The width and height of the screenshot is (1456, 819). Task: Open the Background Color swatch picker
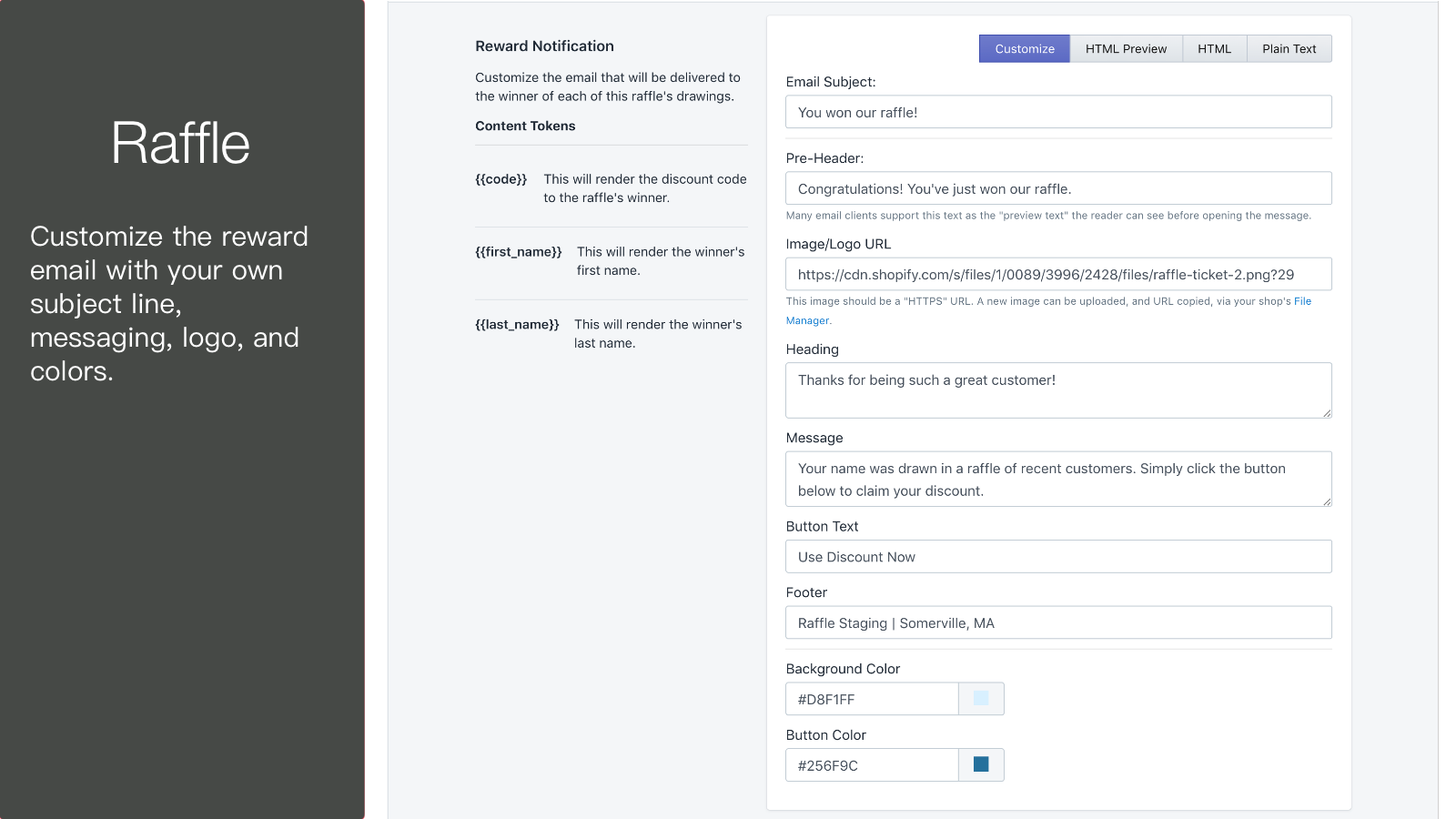click(x=981, y=698)
